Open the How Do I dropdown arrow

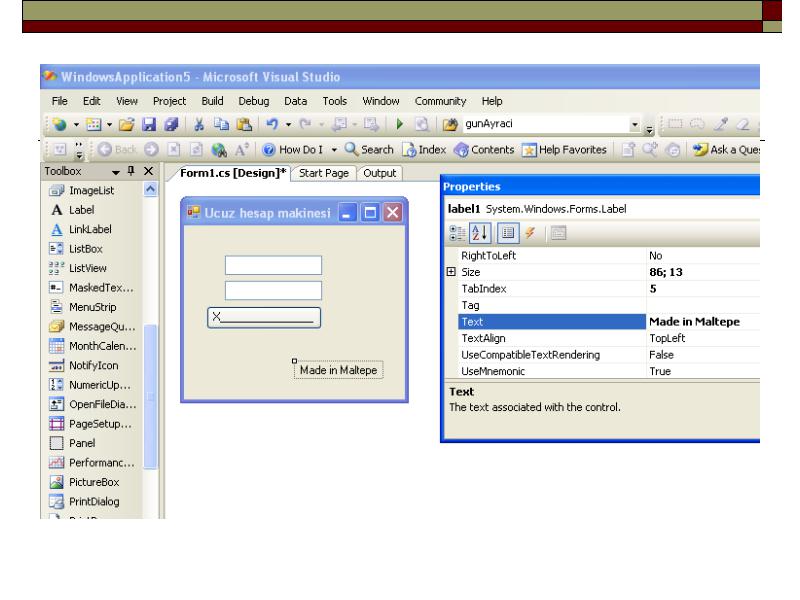pos(334,150)
